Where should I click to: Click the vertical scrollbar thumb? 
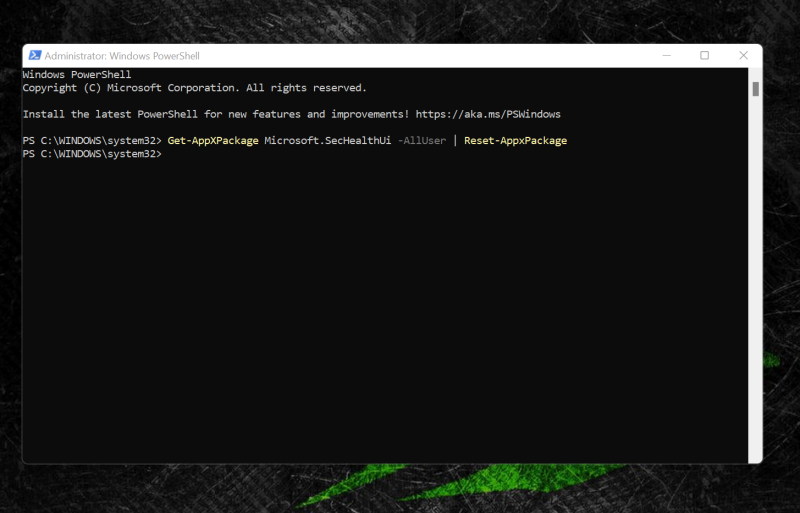click(756, 89)
